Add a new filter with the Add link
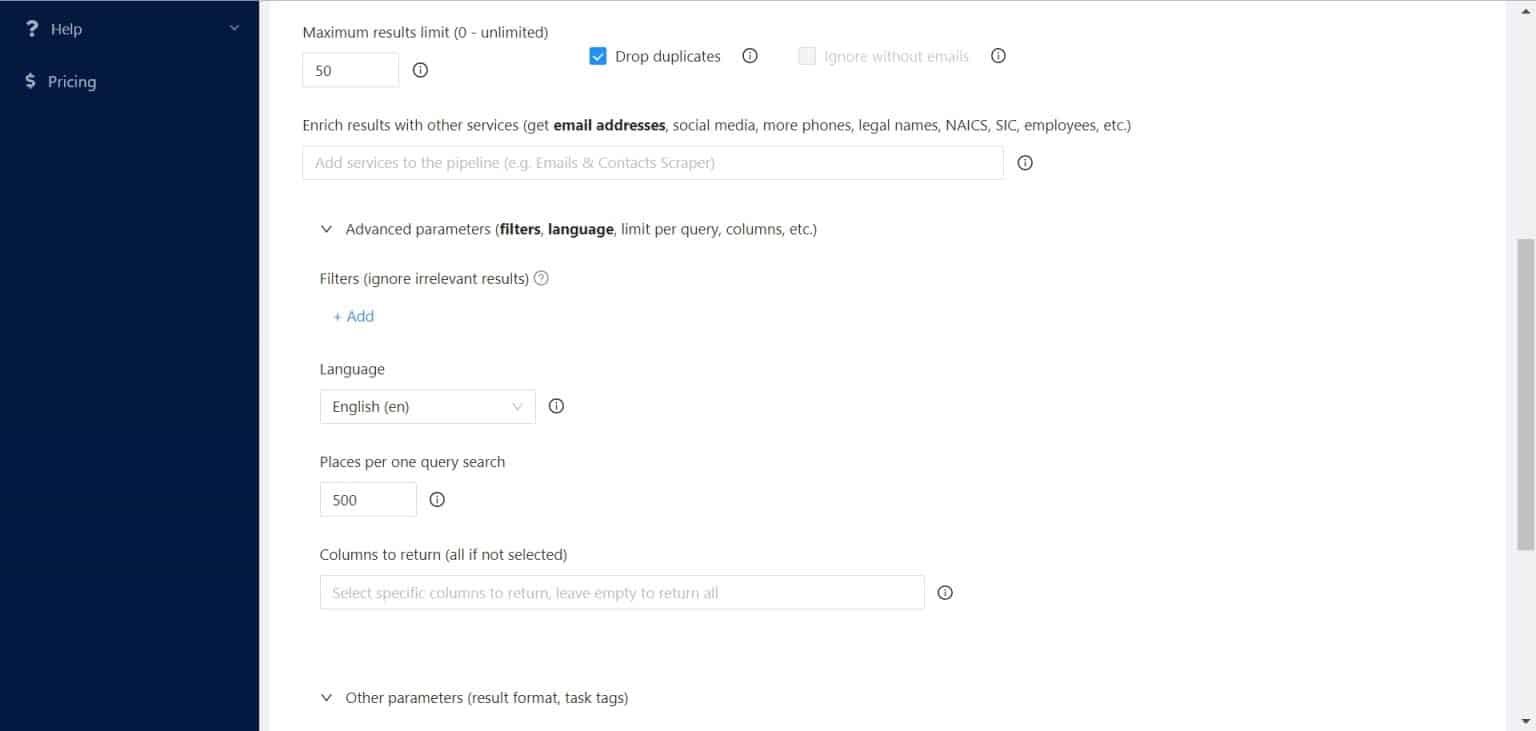 point(352,316)
